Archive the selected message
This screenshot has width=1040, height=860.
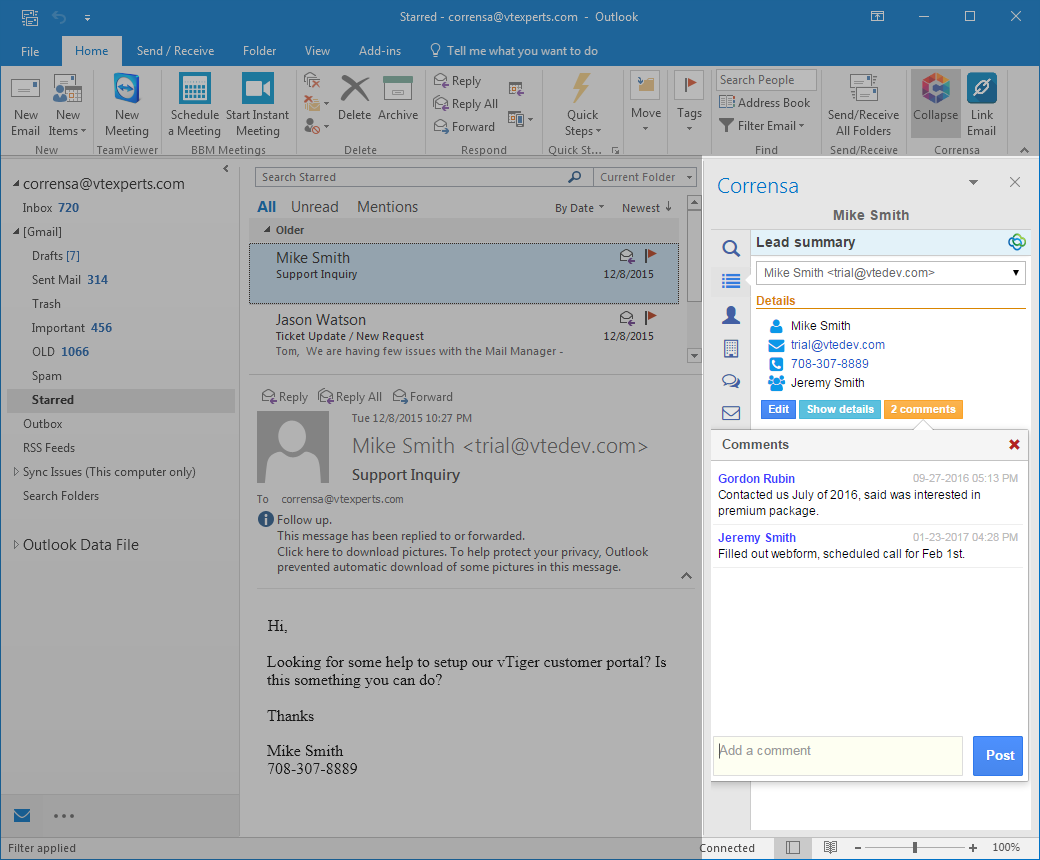tap(398, 97)
